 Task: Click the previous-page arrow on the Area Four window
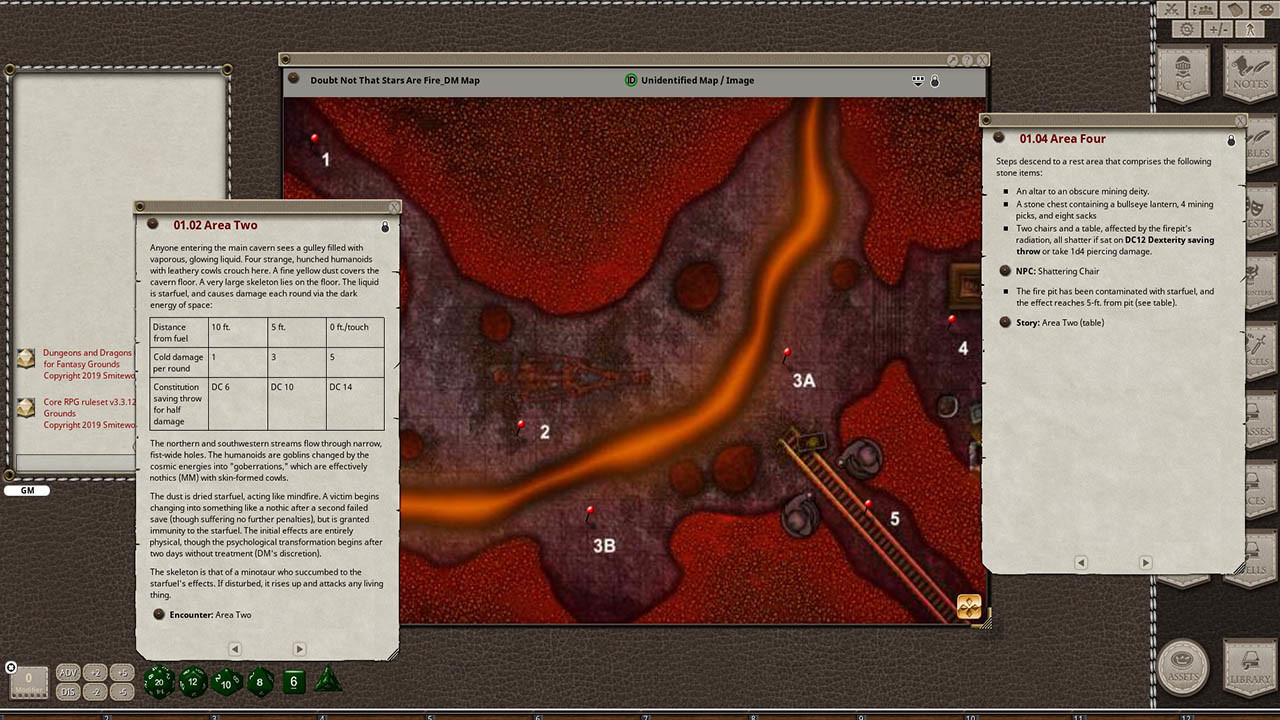click(x=1081, y=563)
